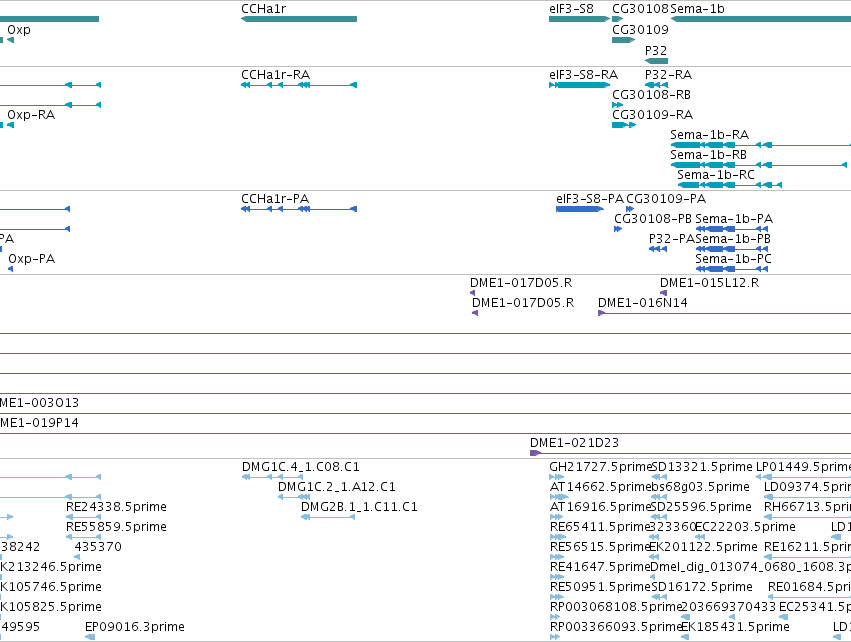Open the CG30108-PB protein feature
The height and width of the screenshot is (642, 851).
(618, 229)
